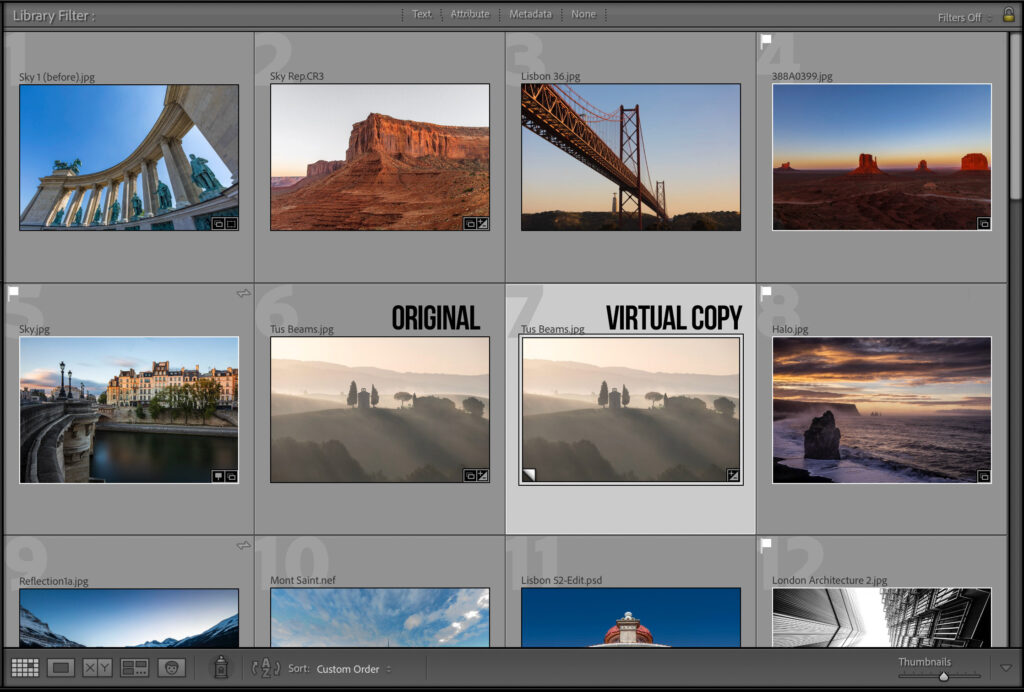Select the Reflection1a.jpg mountain thumbnail
Screen dimensions: 1024x692
(129, 618)
